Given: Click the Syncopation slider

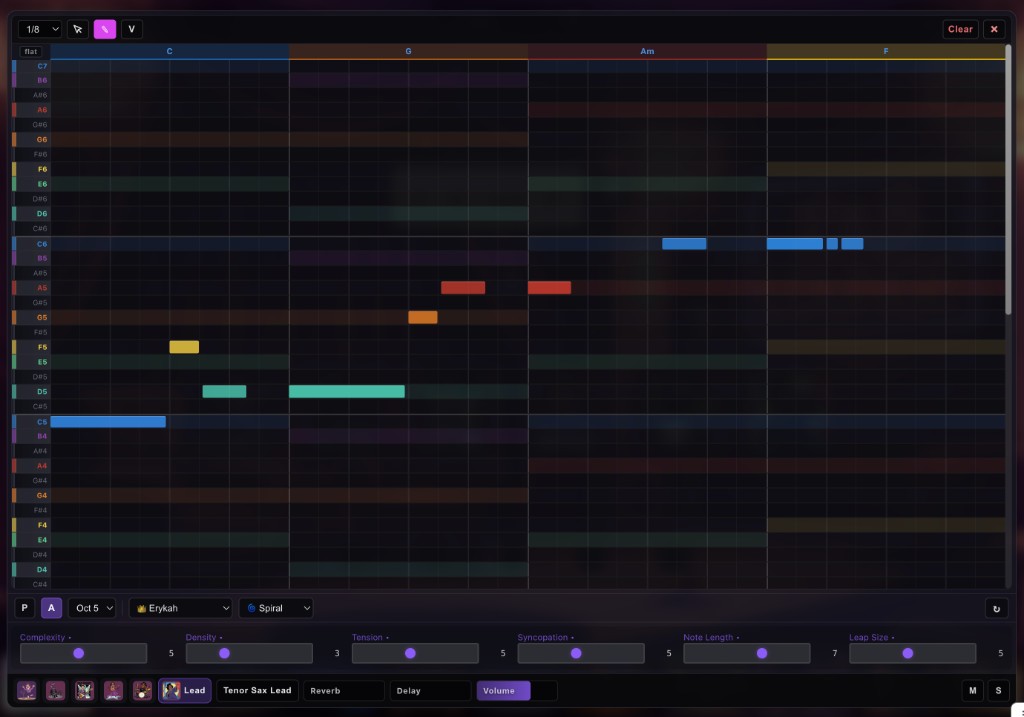Looking at the screenshot, I should (x=581, y=653).
